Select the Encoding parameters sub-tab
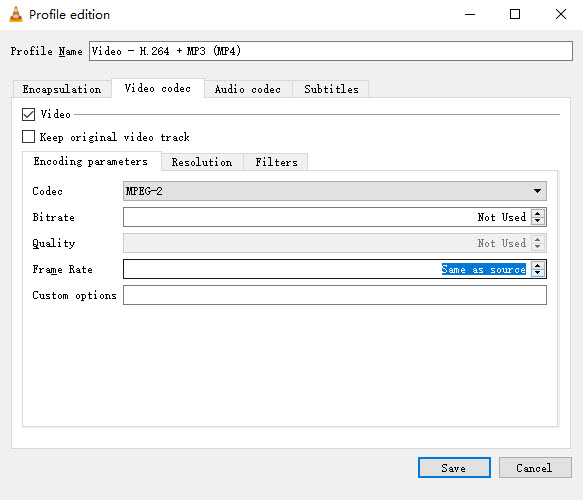This screenshot has height=500, width=583. tap(91, 161)
